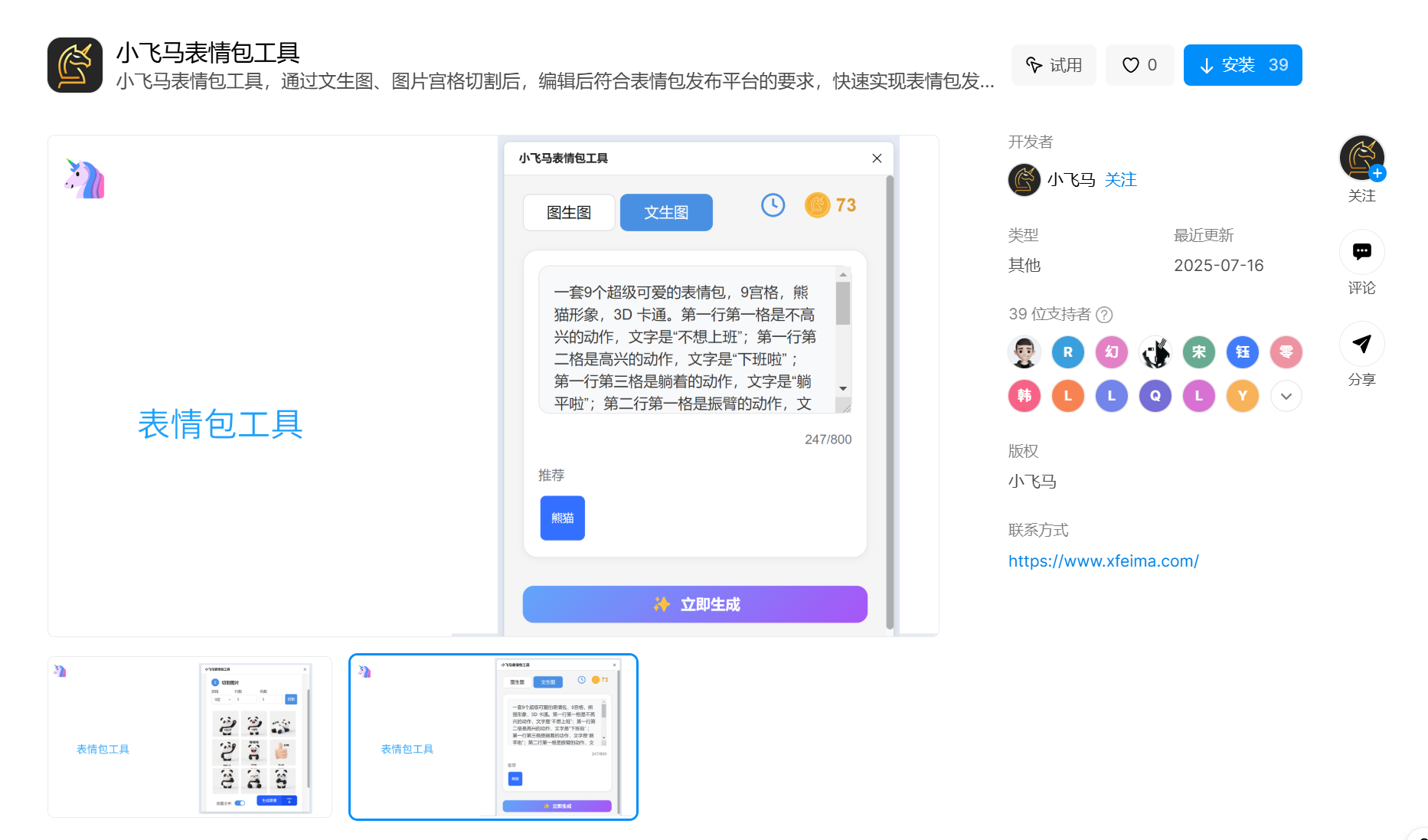Open the xfeima.com contact link

point(1103,561)
